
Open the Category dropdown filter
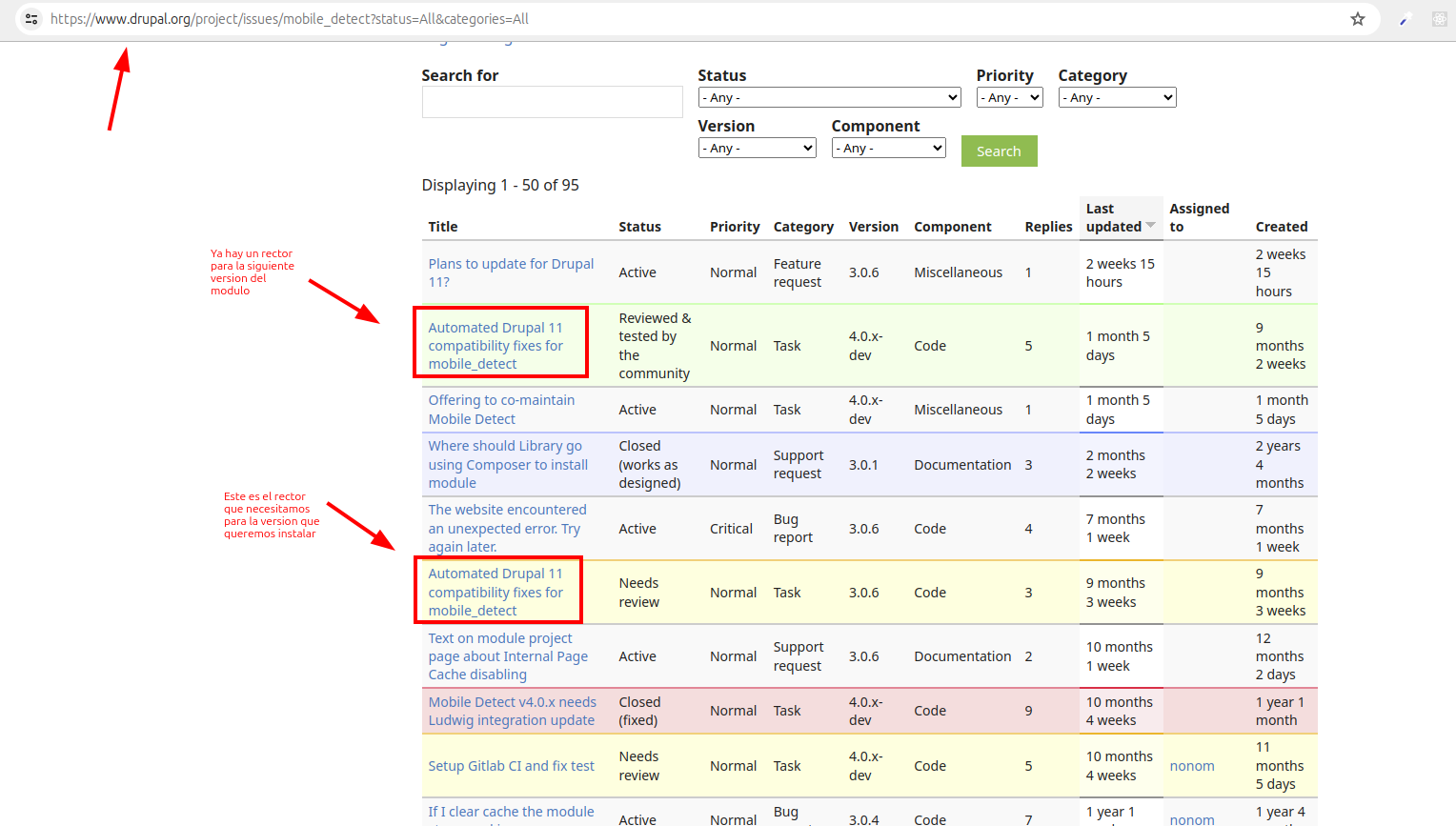pos(1117,97)
